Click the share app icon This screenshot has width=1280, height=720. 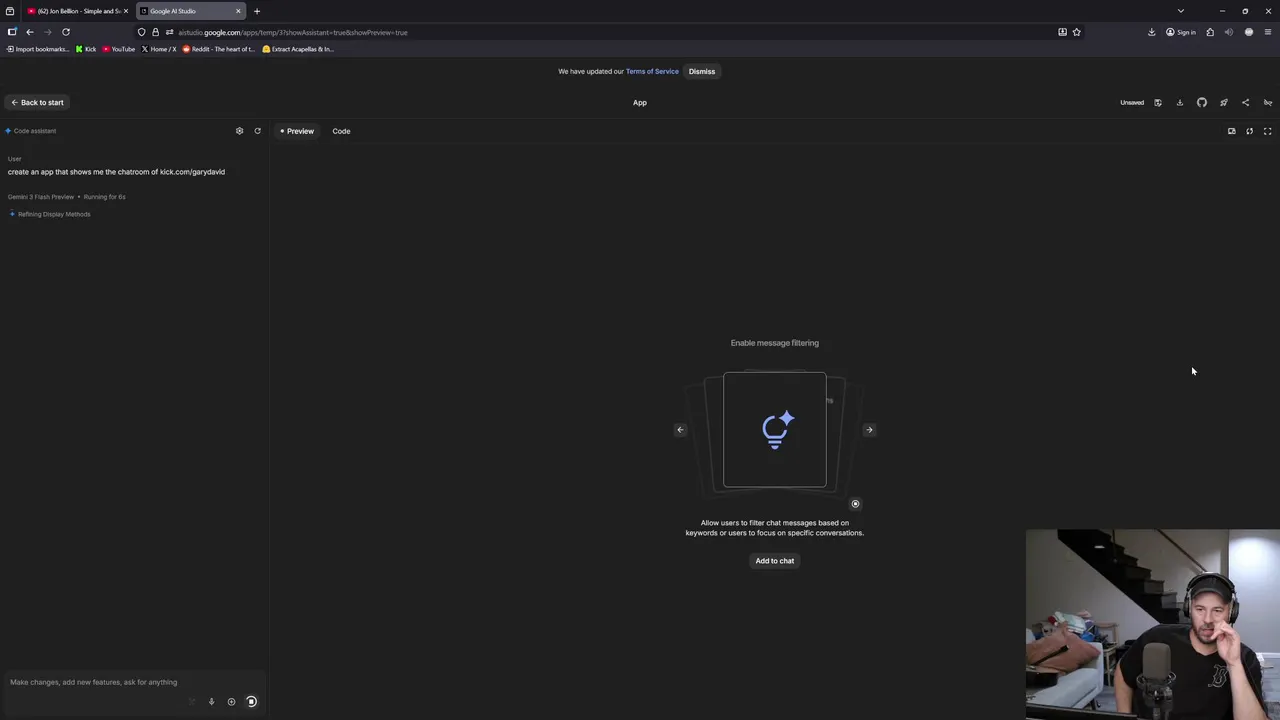(1246, 102)
